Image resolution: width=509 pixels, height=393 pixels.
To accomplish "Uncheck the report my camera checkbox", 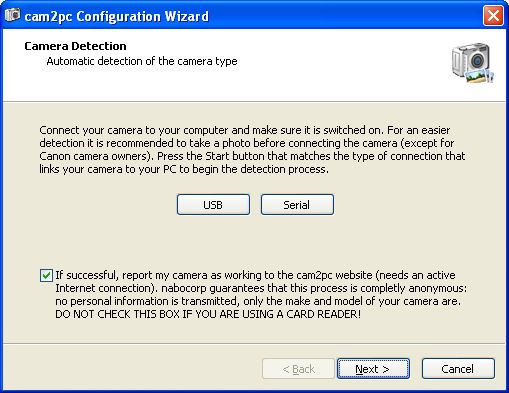I will [x=46, y=275].
